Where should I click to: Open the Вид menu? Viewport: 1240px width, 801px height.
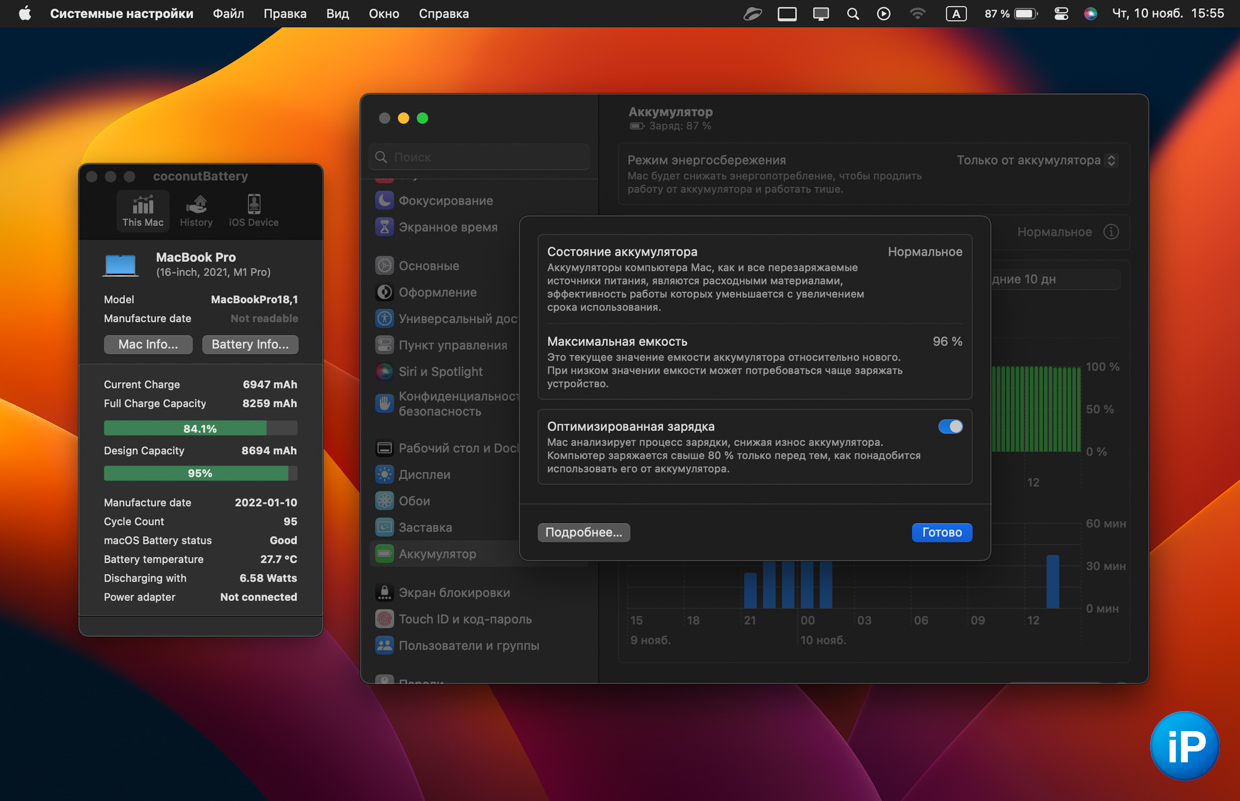(x=338, y=14)
